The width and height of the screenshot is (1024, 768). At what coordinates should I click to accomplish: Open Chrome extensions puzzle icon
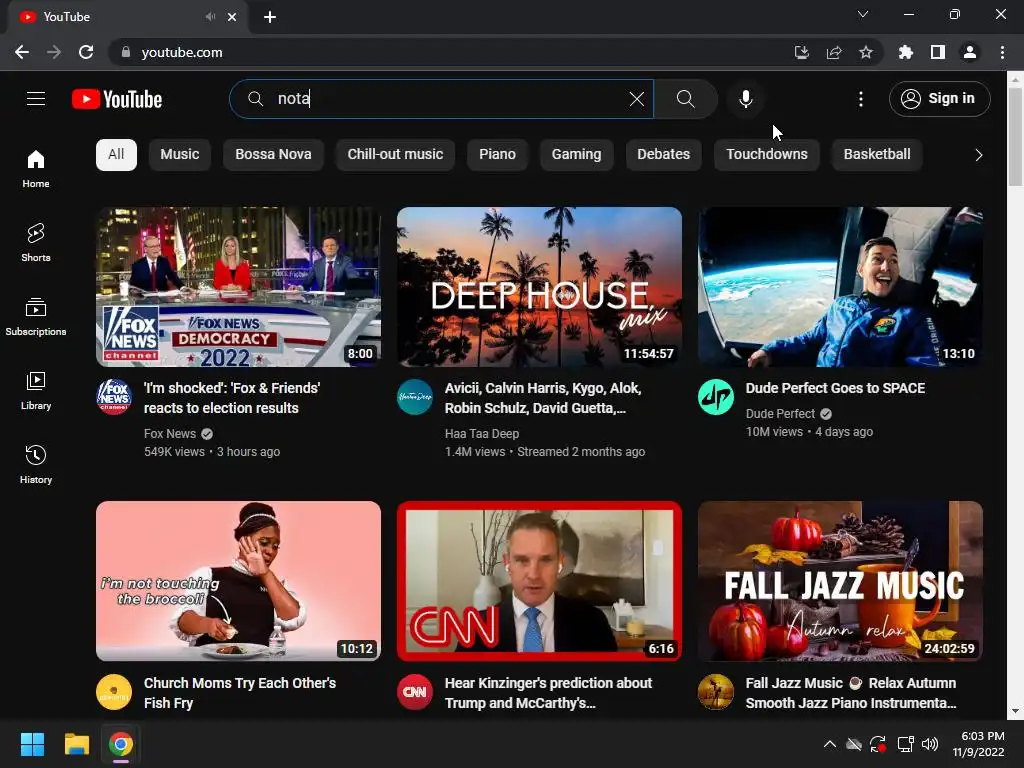pyautogui.click(x=906, y=52)
